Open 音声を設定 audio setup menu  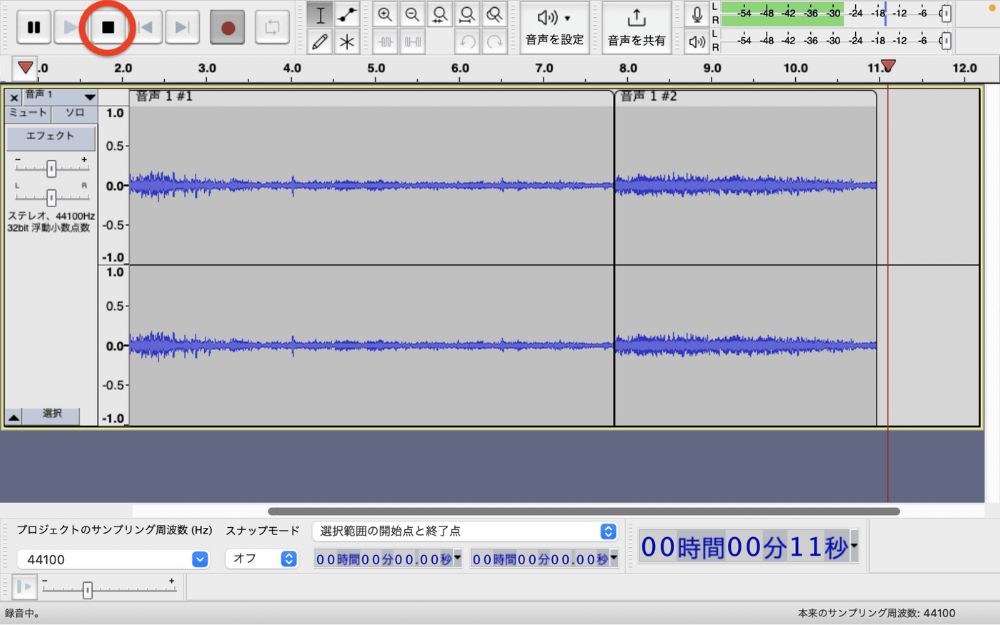coord(554,27)
